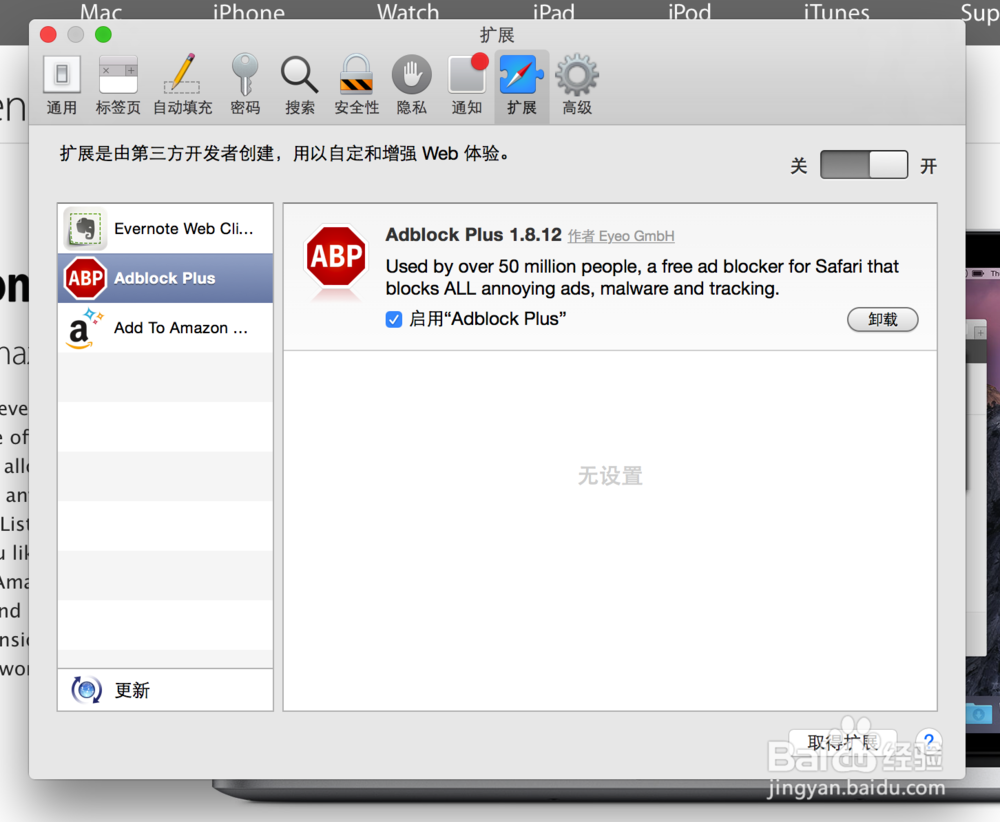Open the 自动填充 (AutoFill) pencil icon

(x=182, y=73)
